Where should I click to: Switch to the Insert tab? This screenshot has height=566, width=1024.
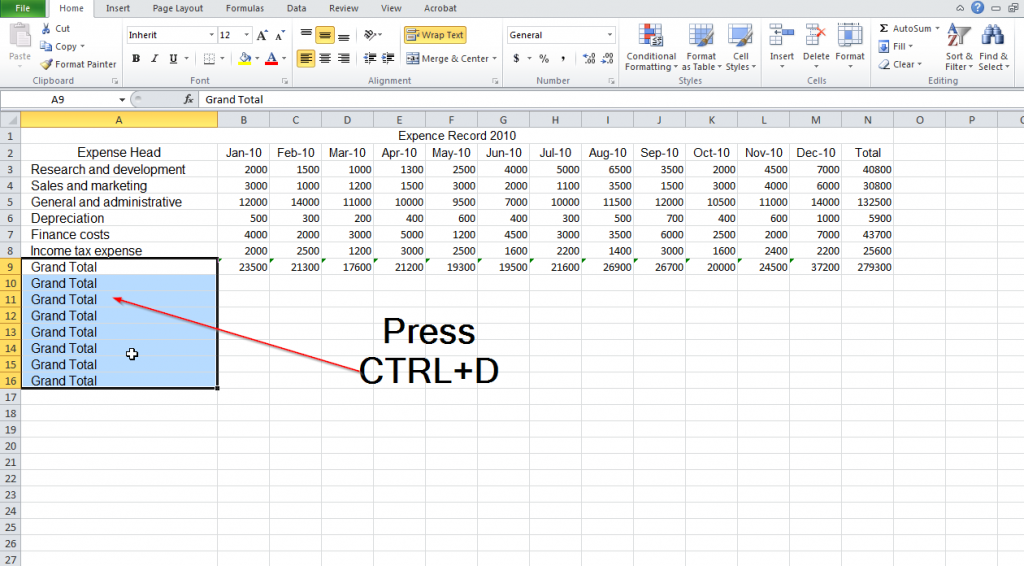click(x=118, y=8)
